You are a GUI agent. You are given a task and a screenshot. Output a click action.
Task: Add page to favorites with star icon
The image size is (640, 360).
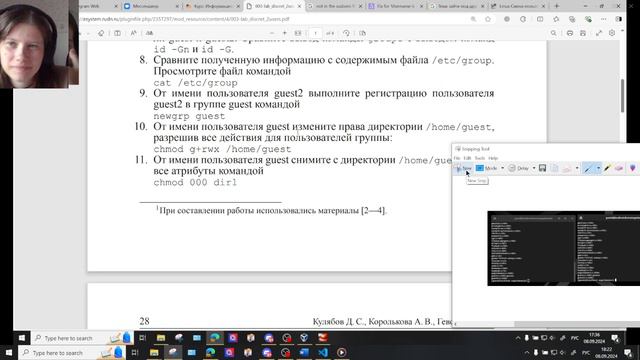coord(488,19)
